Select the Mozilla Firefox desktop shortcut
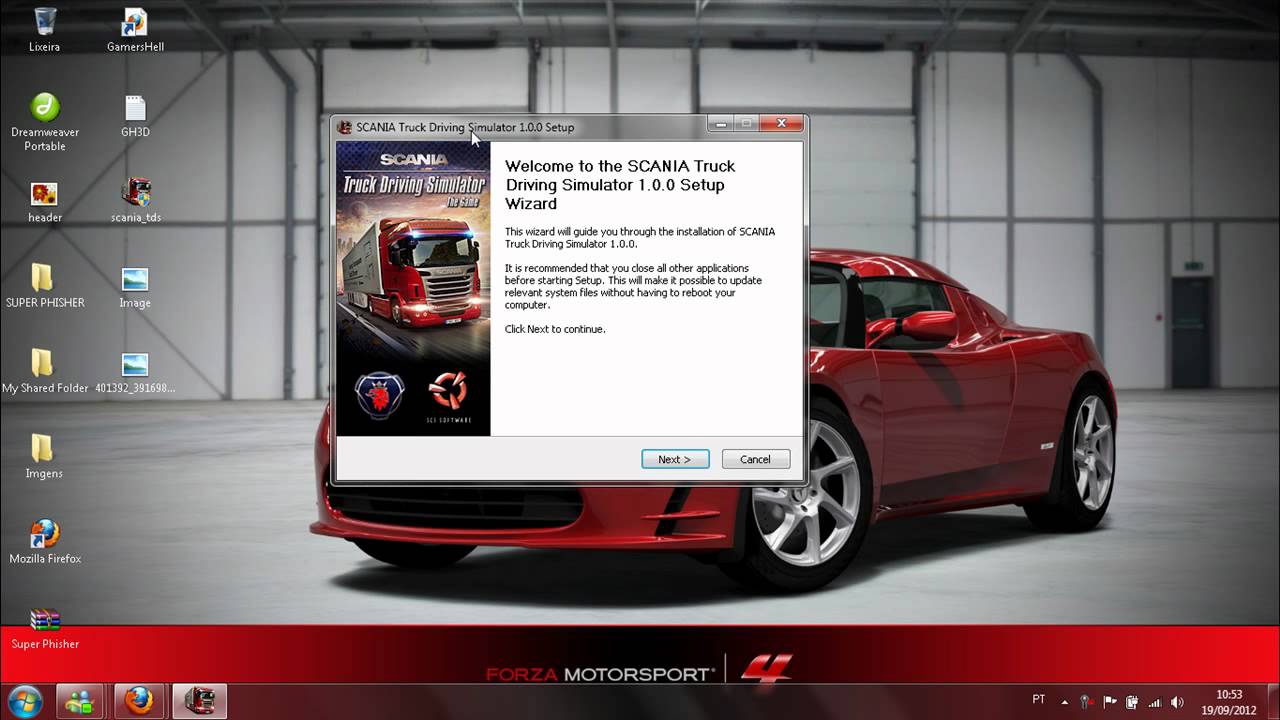This screenshot has height=720, width=1280. point(45,541)
